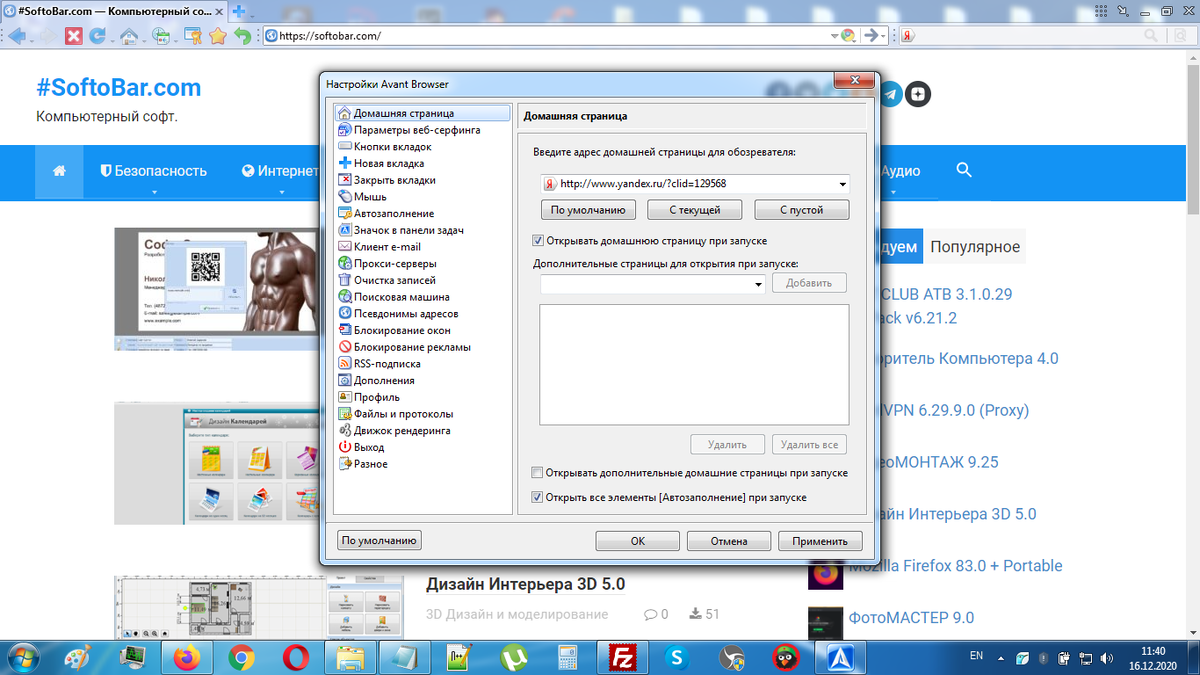Open FileZilla from the taskbar
This screenshot has width=1200, height=675.
[623, 657]
